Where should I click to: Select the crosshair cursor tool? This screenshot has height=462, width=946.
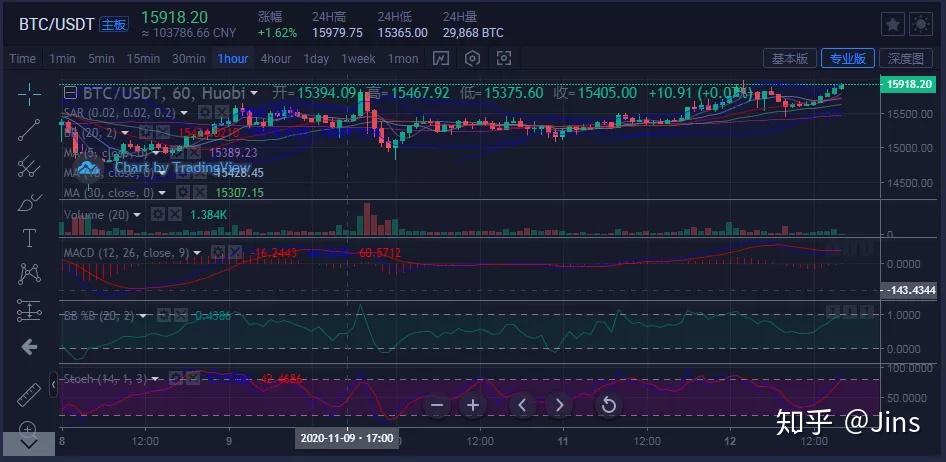(29, 93)
